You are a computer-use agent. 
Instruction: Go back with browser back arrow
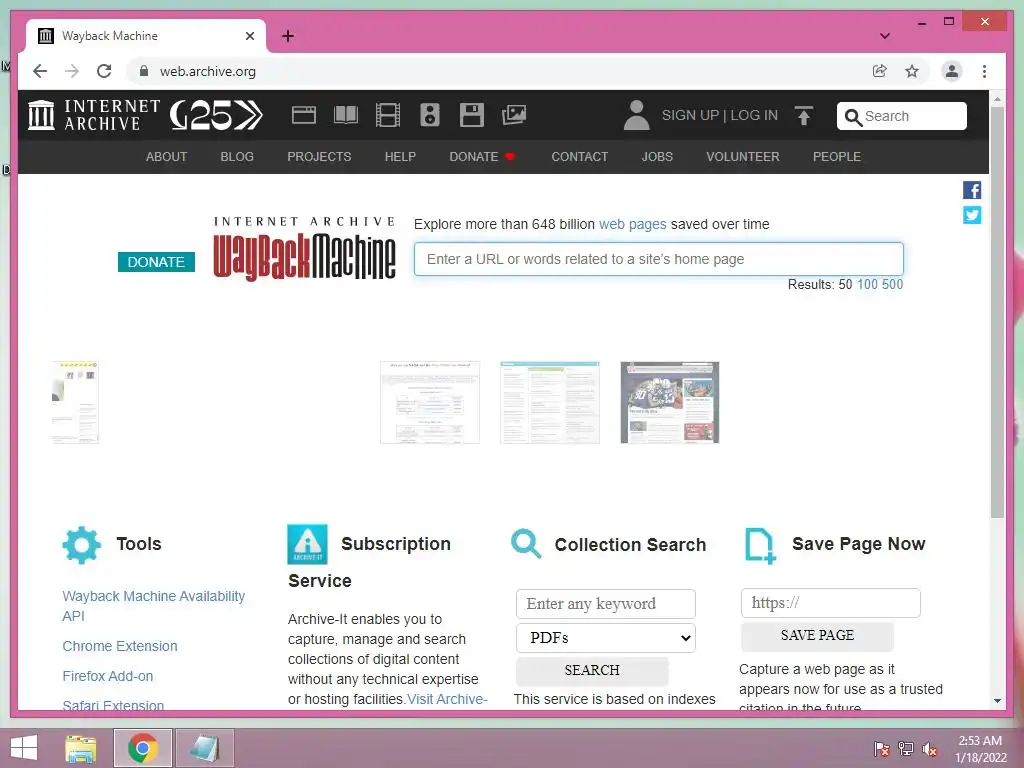click(x=40, y=71)
